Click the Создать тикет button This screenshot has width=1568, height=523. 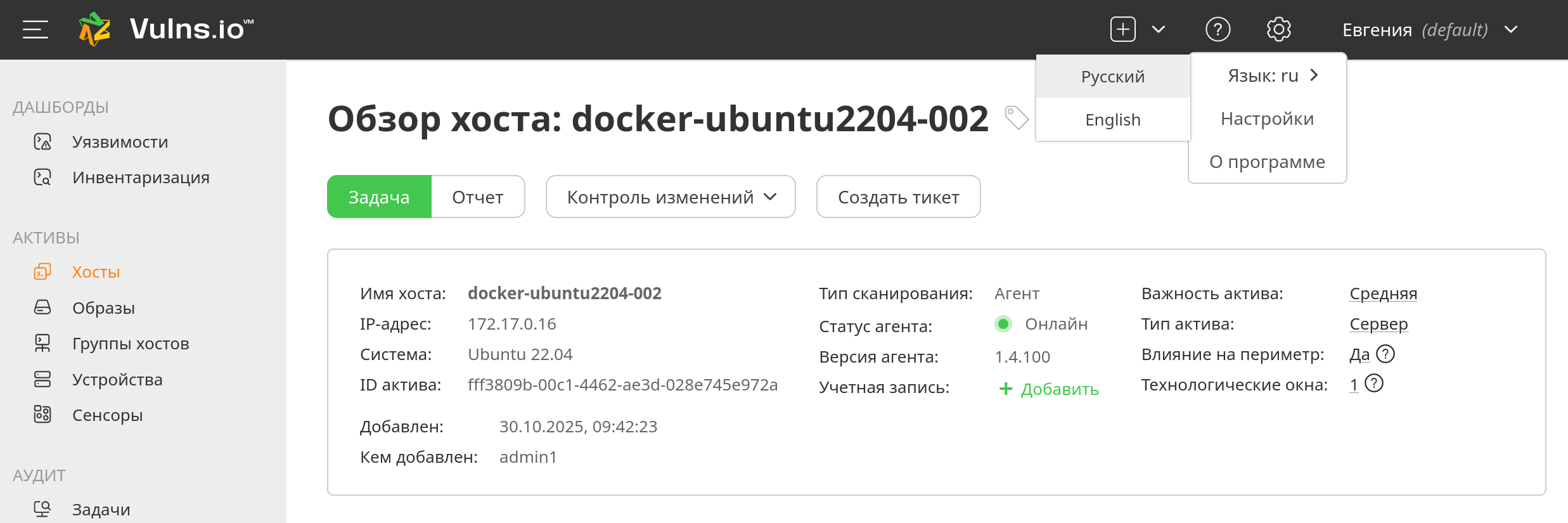[898, 197]
